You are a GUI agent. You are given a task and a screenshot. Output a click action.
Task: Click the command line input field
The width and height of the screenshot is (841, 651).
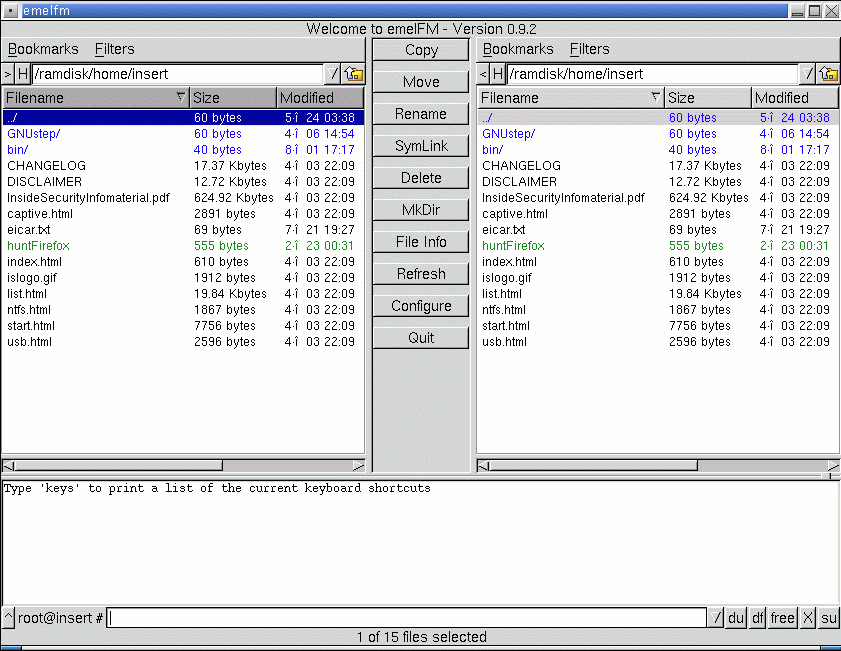pos(406,618)
